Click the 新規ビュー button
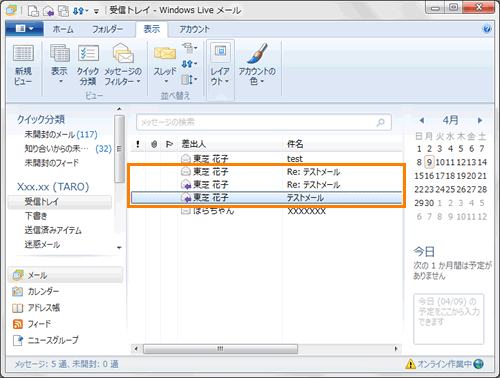This screenshot has width=500, height=378. click(23, 65)
